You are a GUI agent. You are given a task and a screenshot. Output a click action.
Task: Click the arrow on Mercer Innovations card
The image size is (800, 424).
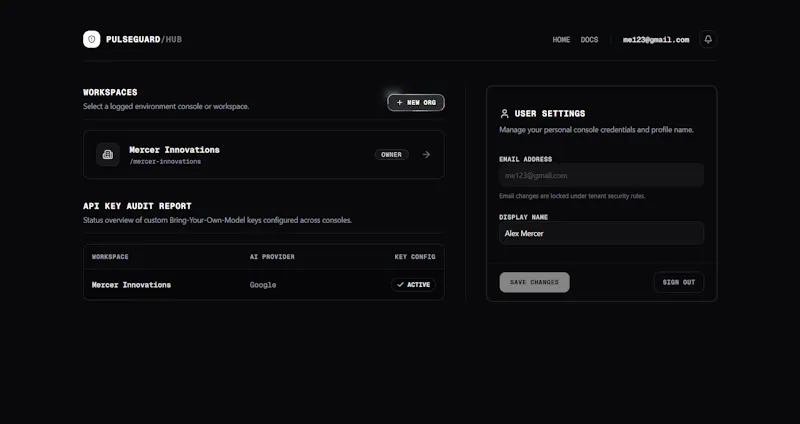426,155
